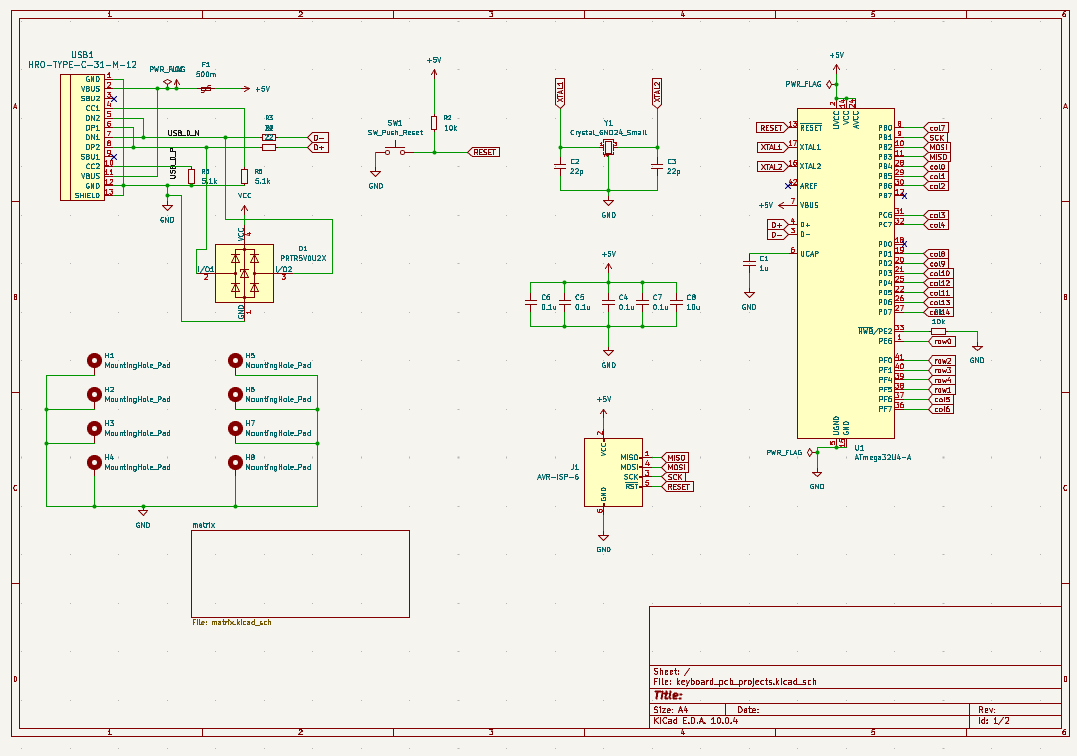Click the MISO label on J1 header
Viewport: 1077px width, 756px height.
[x=674, y=457]
